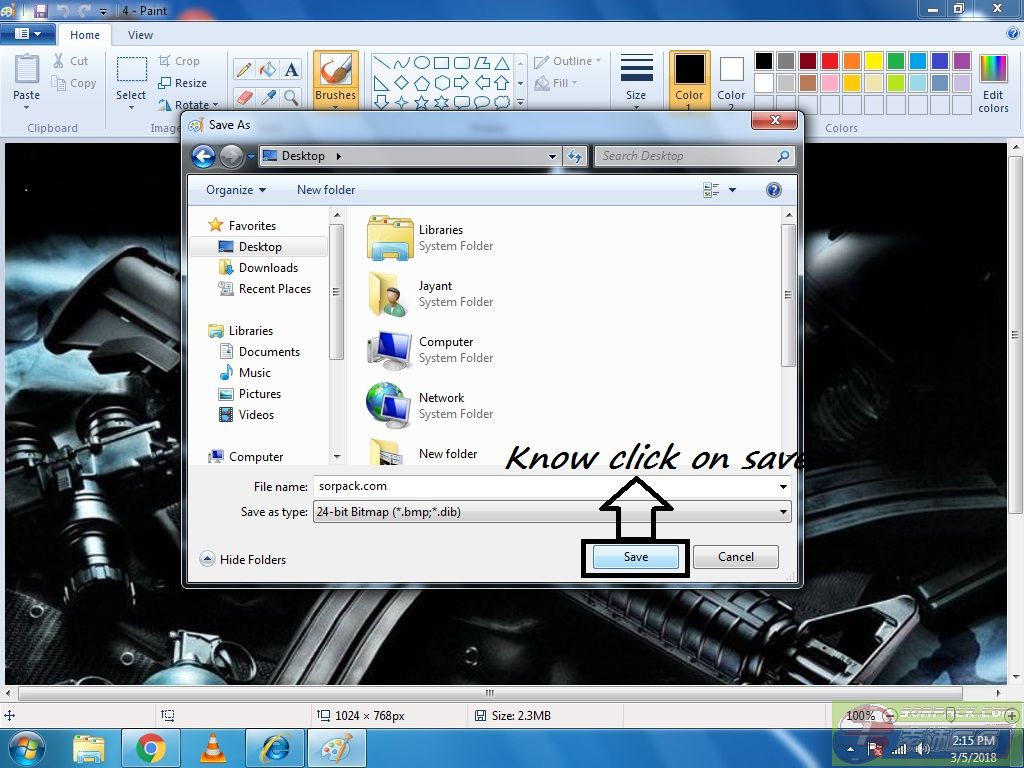Select the Pencil tool in ribbon
Viewport: 1024px width, 768px height.
pyautogui.click(x=243, y=69)
